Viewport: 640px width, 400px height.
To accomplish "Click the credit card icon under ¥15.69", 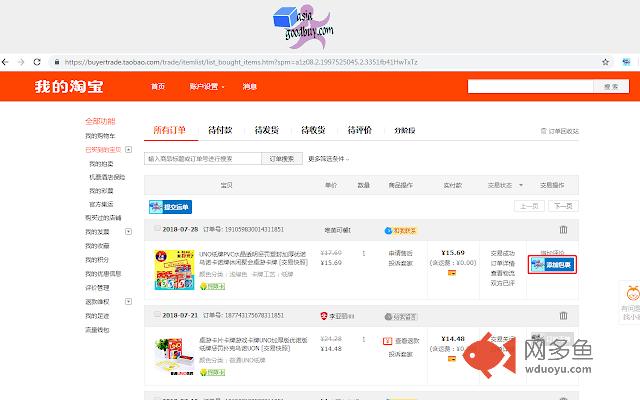I will (452, 273).
